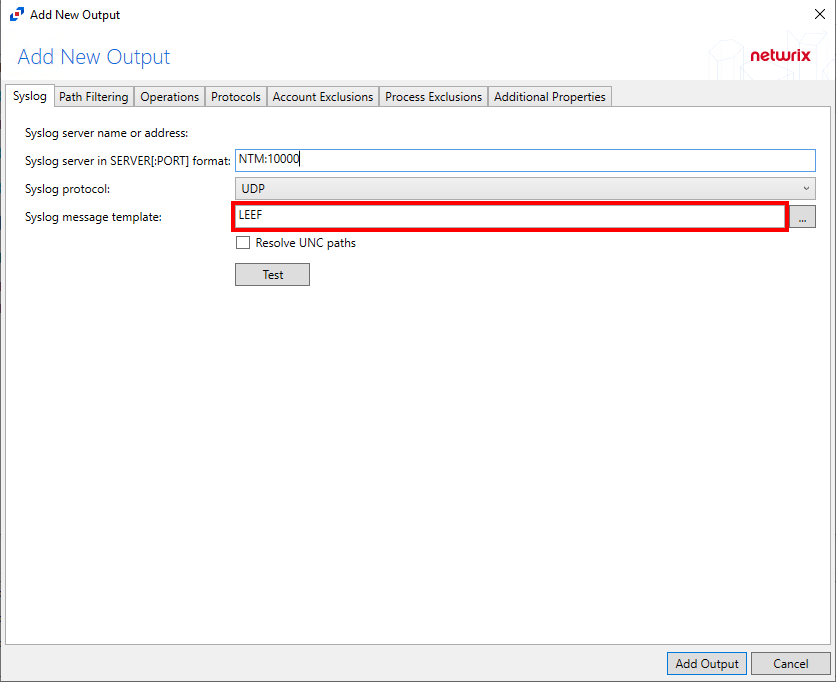The image size is (836, 682).
Task: Show the Additional Properties tab
Action: tap(549, 97)
